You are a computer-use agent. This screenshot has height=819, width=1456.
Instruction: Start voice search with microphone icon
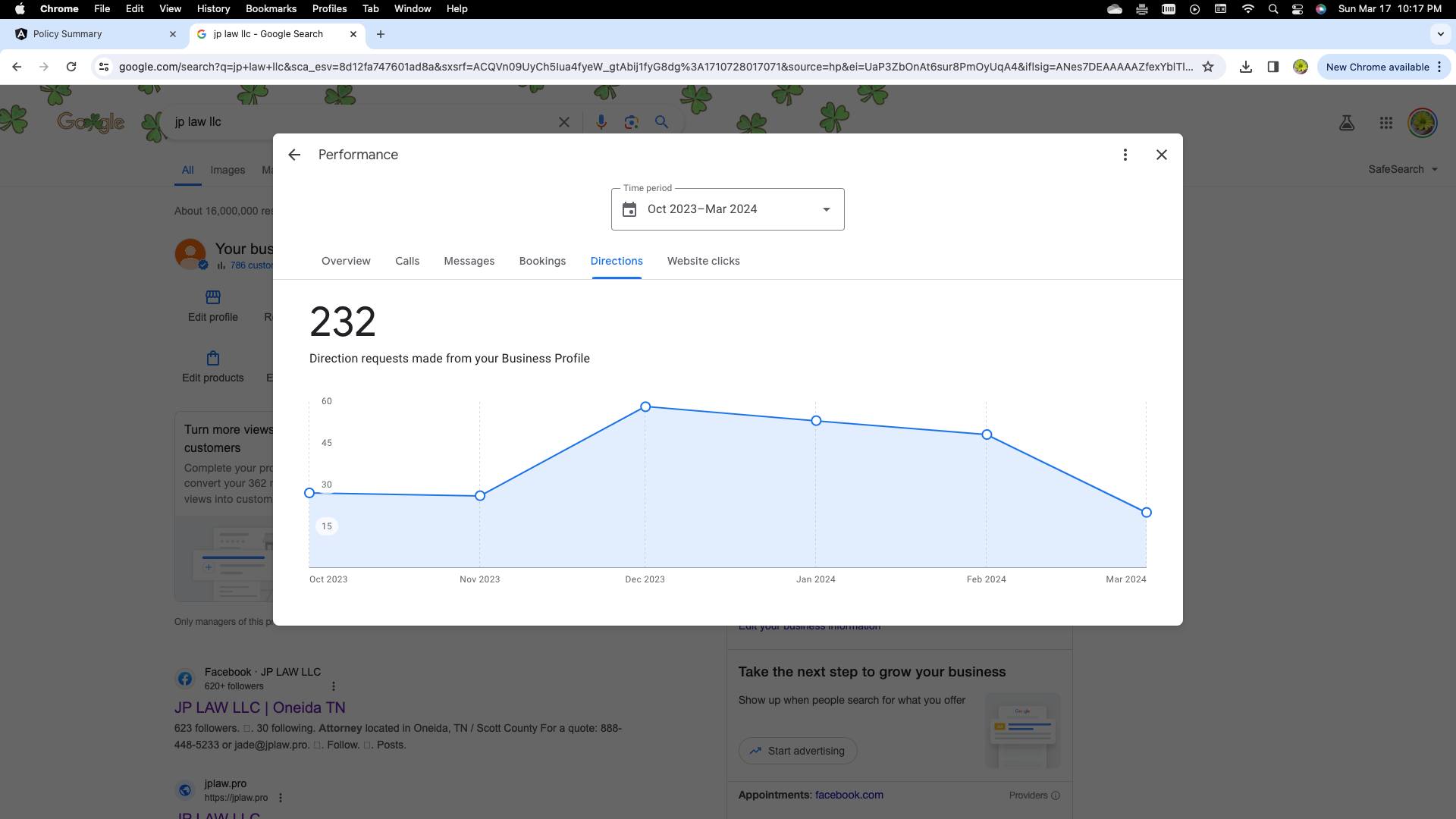[x=601, y=122]
